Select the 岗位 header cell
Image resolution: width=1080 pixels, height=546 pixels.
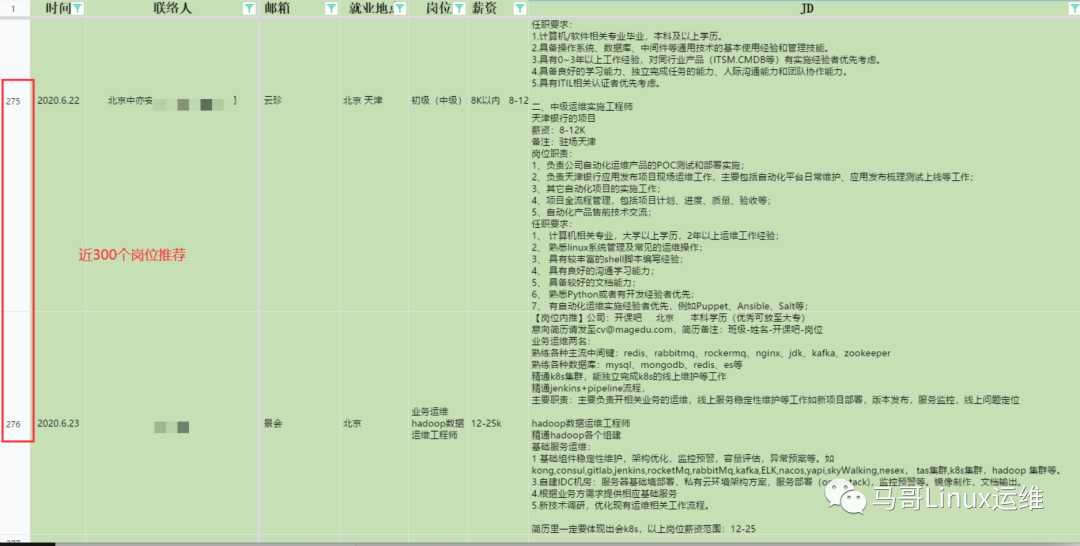[437, 8]
